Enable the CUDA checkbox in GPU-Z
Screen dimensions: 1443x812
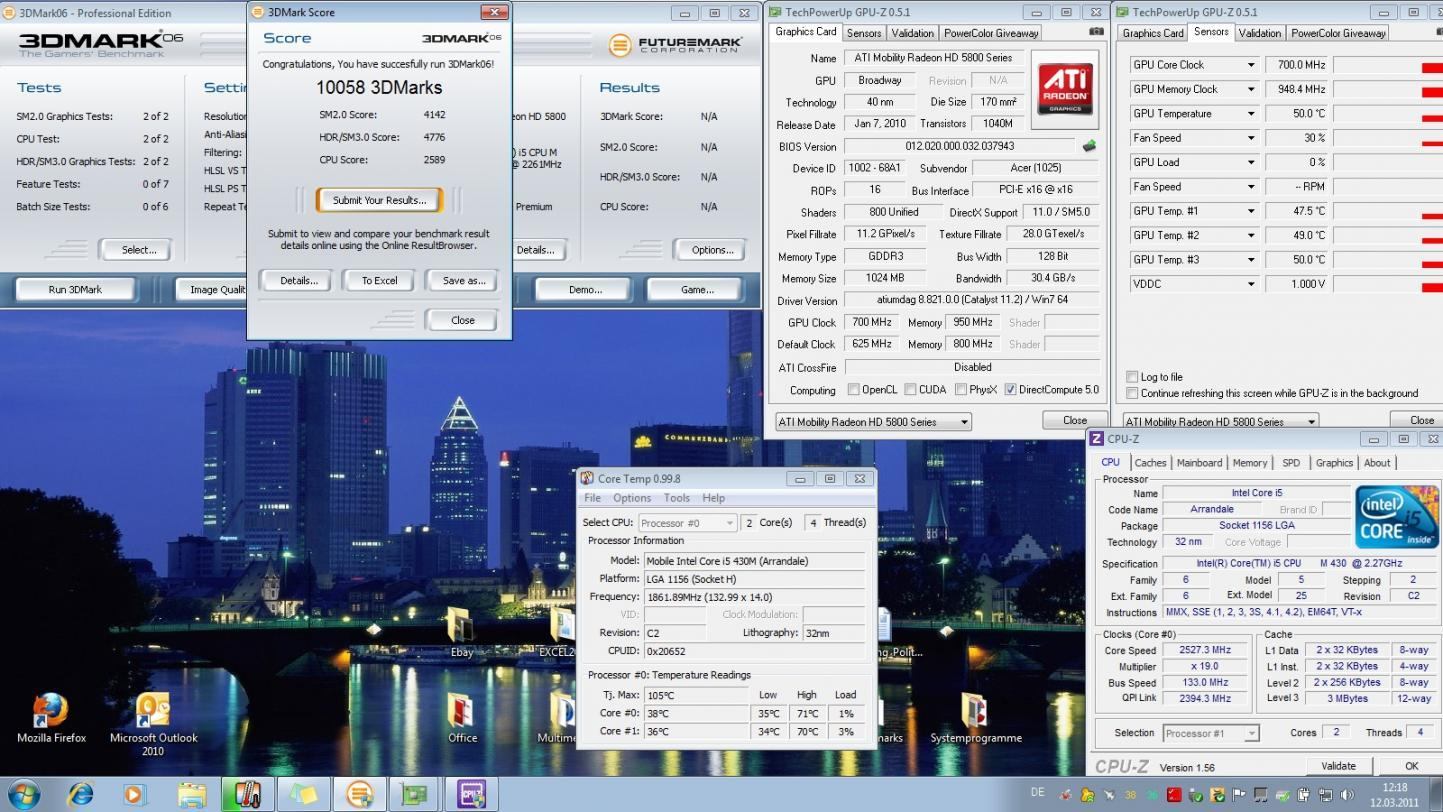910,390
